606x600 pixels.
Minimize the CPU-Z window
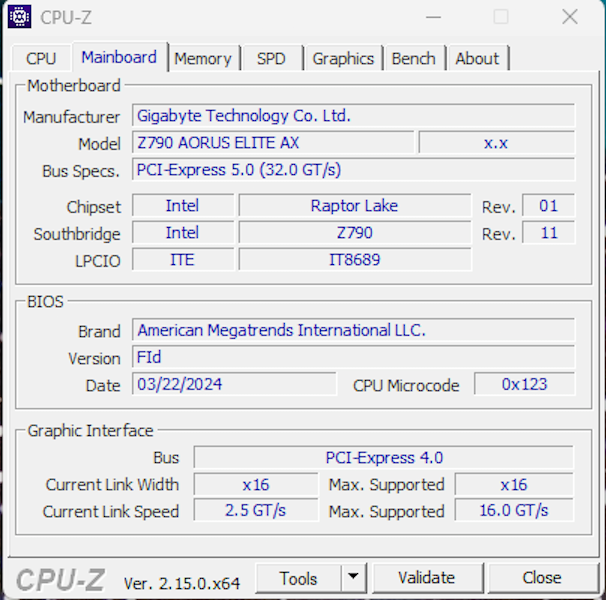point(433,17)
